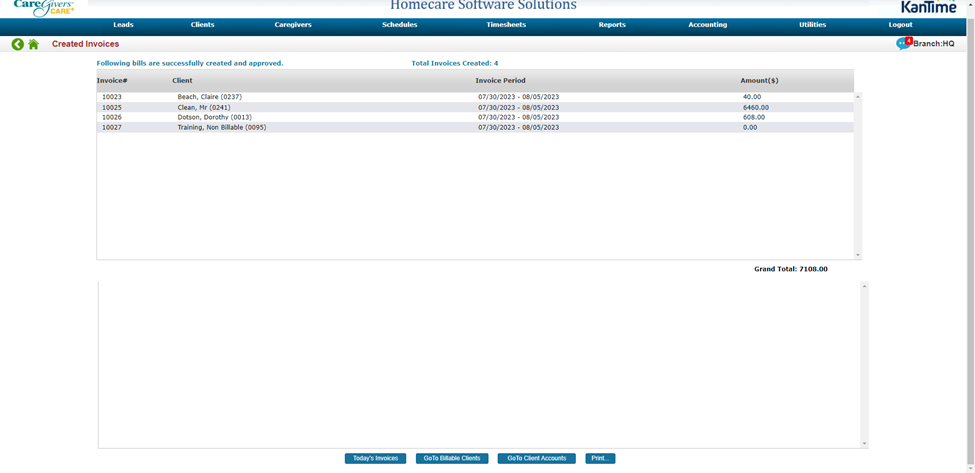The image size is (975, 473).
Task: Open the Clients menu
Action: tap(202, 25)
